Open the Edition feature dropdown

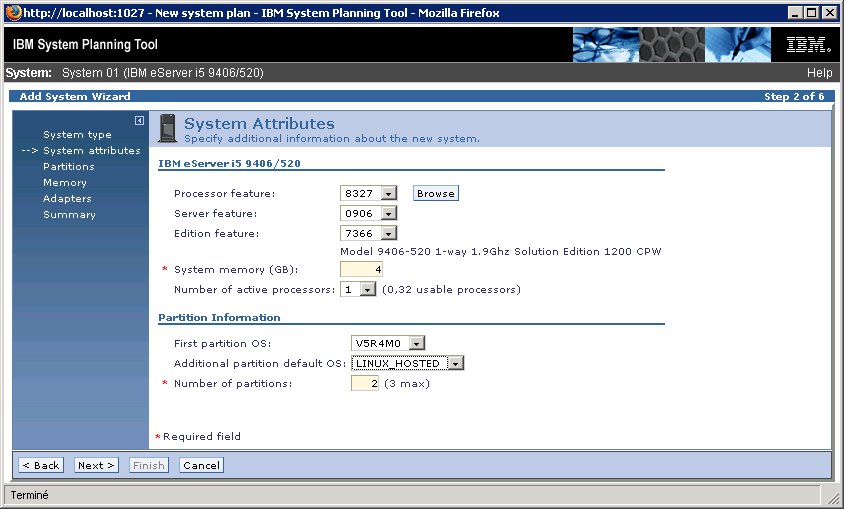click(389, 234)
